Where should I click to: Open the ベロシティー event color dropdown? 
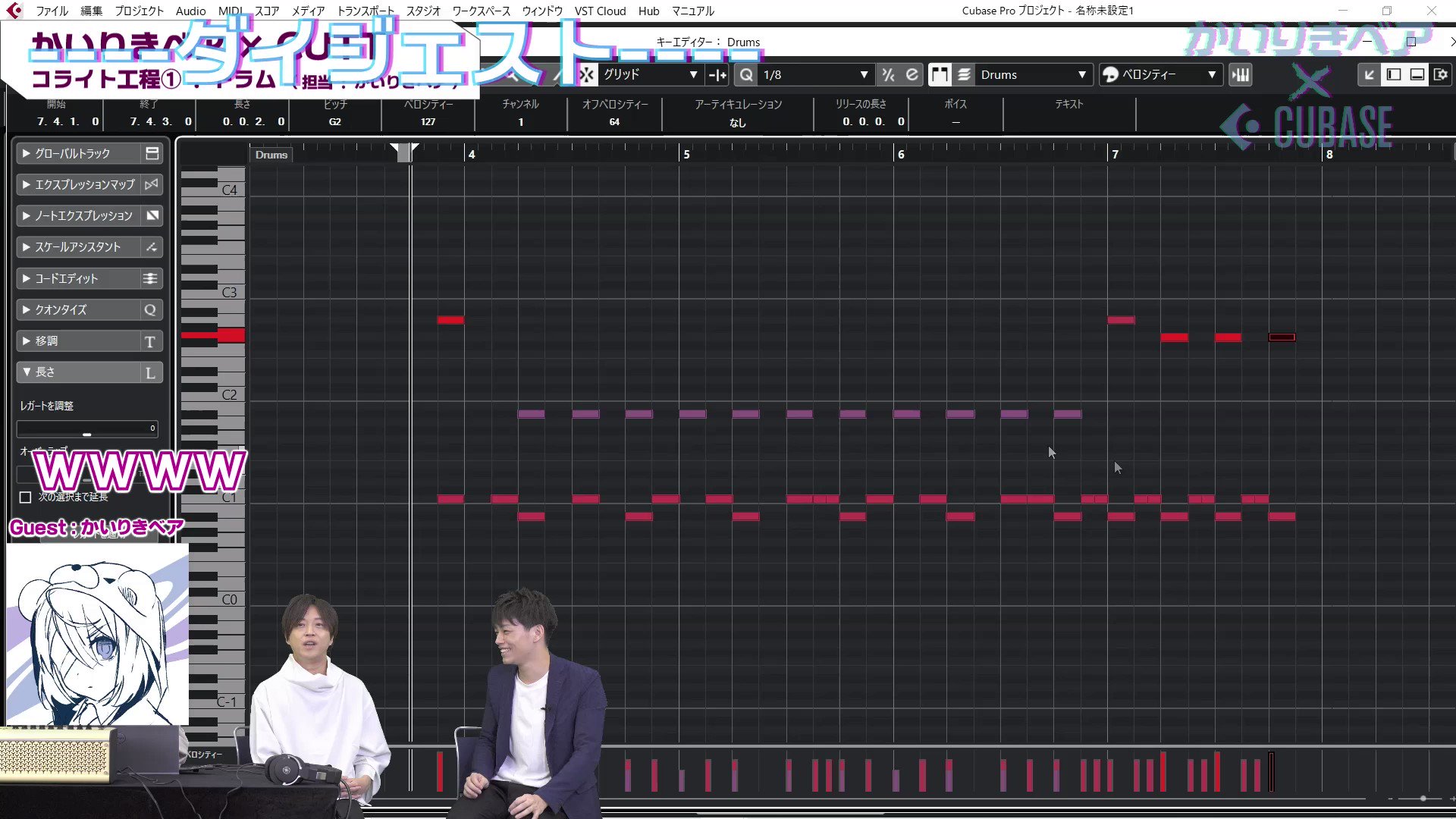coord(1160,74)
